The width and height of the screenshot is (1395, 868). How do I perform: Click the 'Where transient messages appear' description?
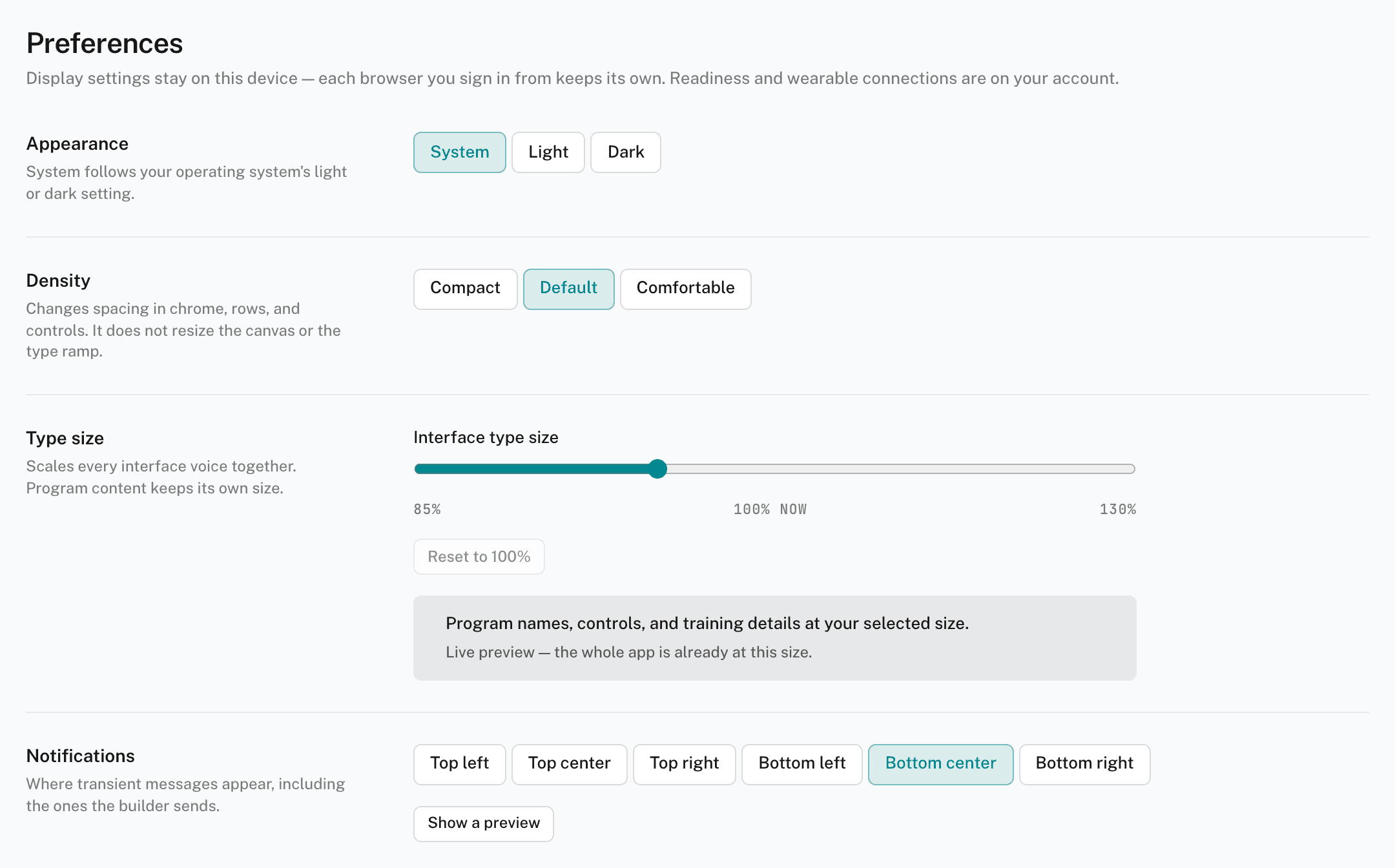pos(185,794)
